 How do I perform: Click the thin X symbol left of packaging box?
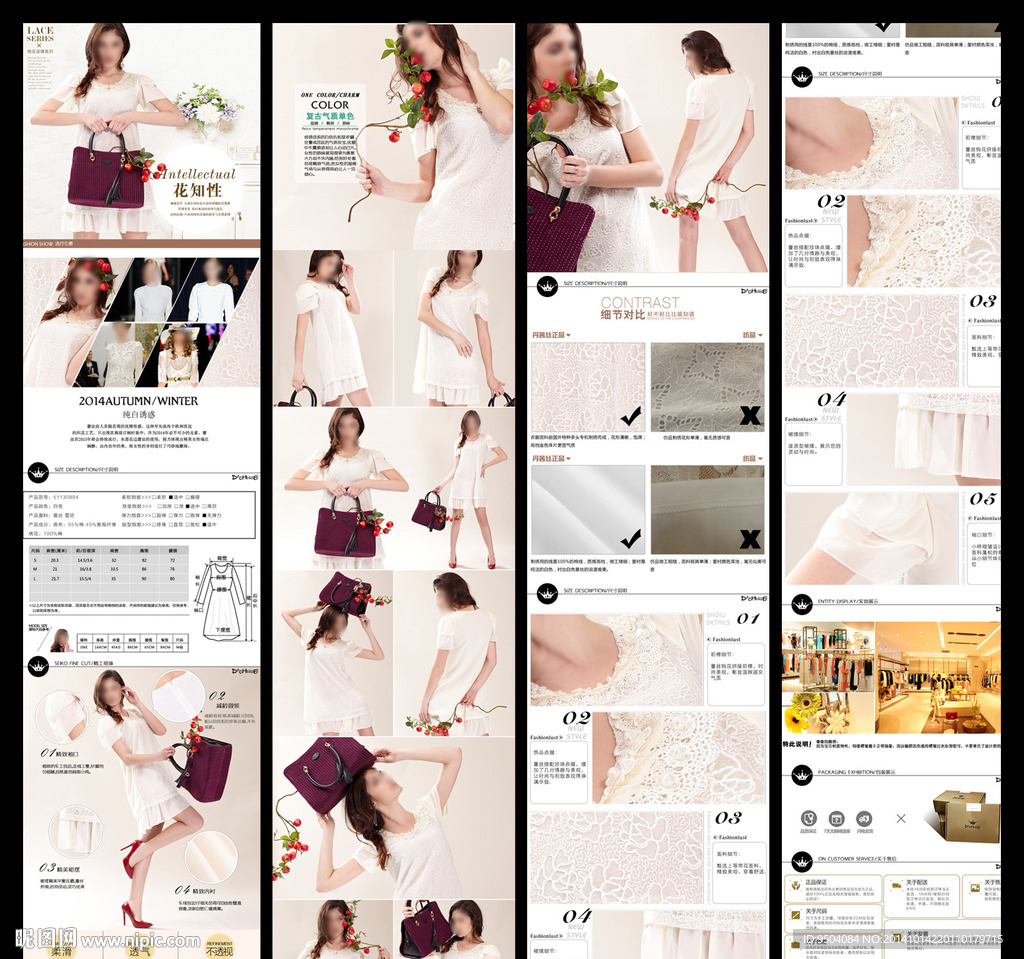(x=901, y=819)
